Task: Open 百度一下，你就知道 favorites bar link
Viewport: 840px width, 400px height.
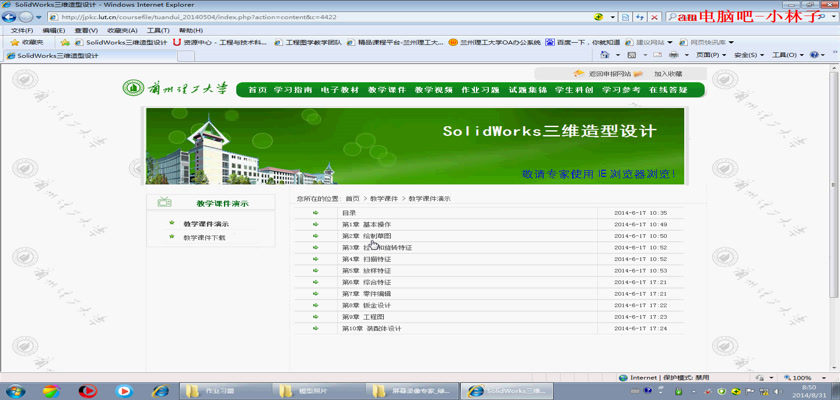Action: point(583,42)
